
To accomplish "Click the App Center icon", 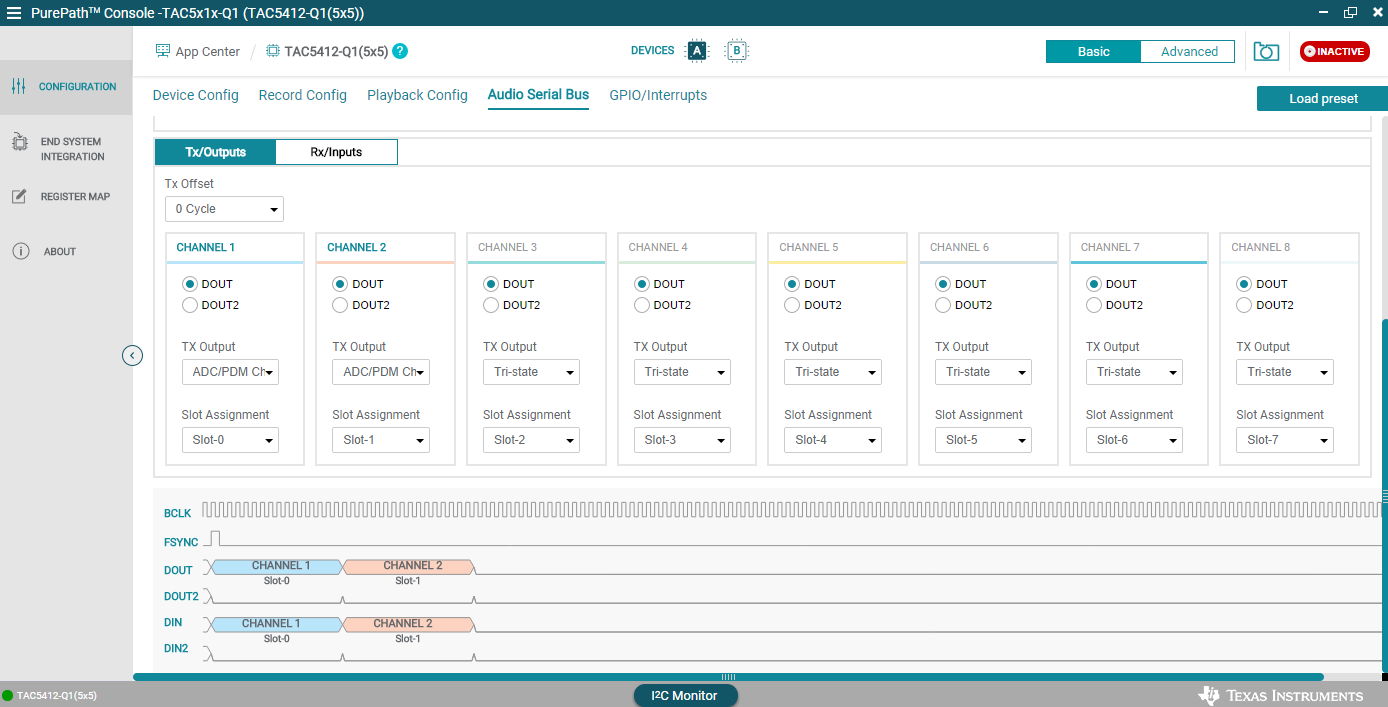I will (163, 51).
